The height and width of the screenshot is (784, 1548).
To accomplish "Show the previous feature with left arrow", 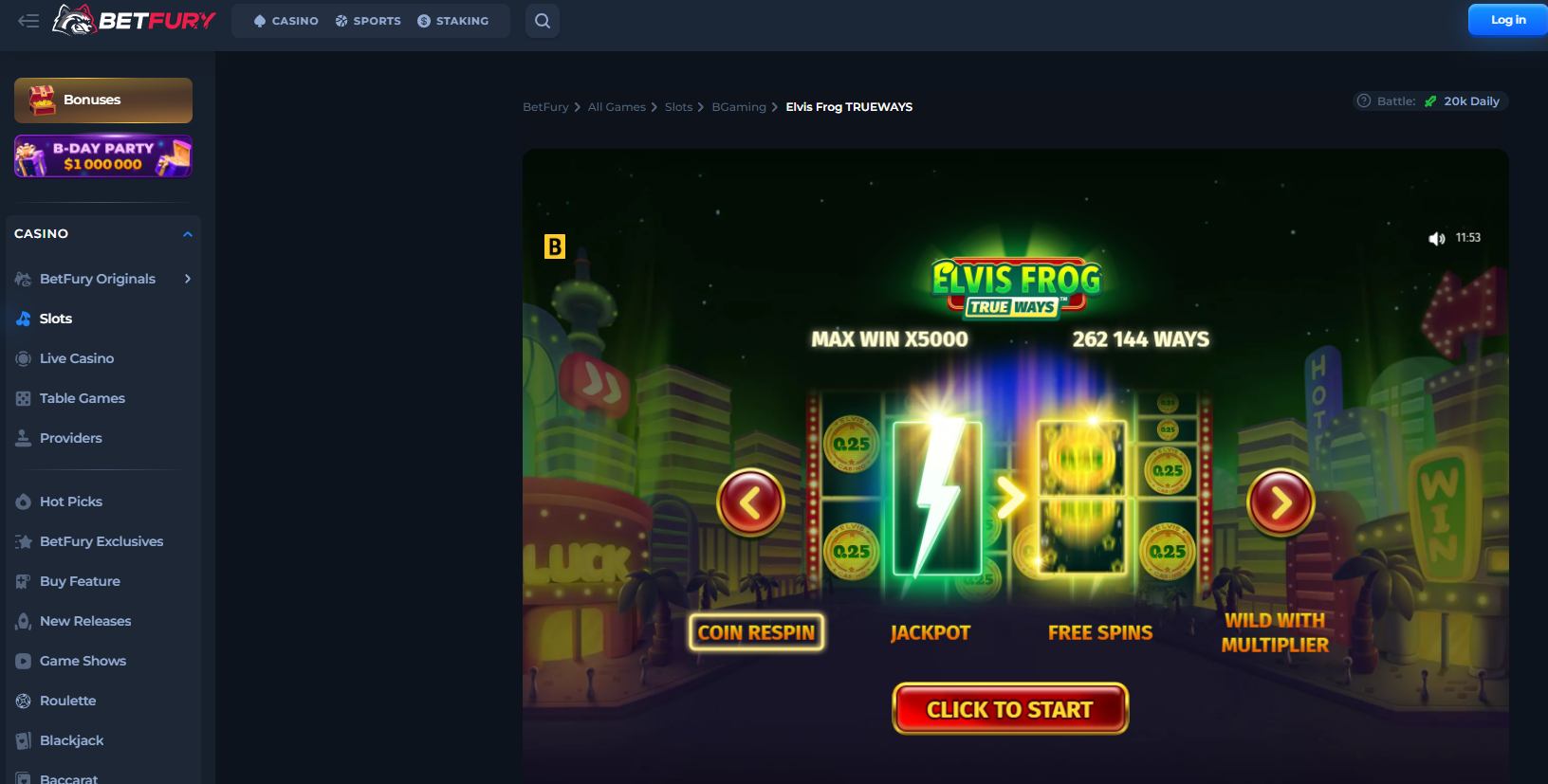I will pyautogui.click(x=750, y=502).
